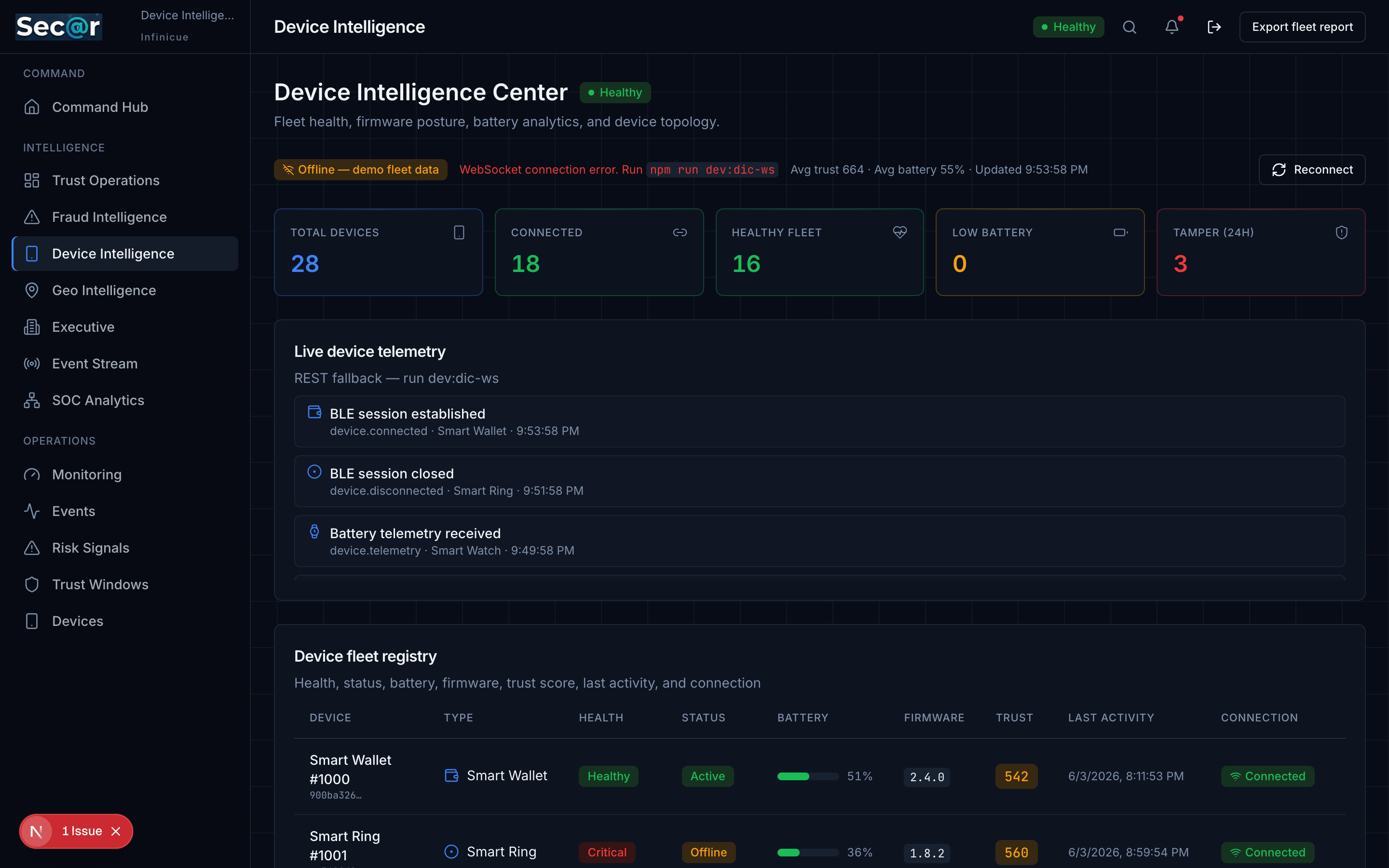Select the Tamper (24H) 3 card
1389x868 pixels.
pos(1261,252)
